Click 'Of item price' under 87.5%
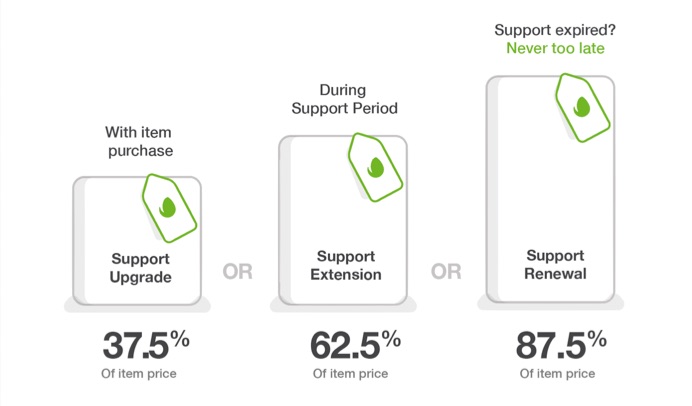 click(557, 374)
